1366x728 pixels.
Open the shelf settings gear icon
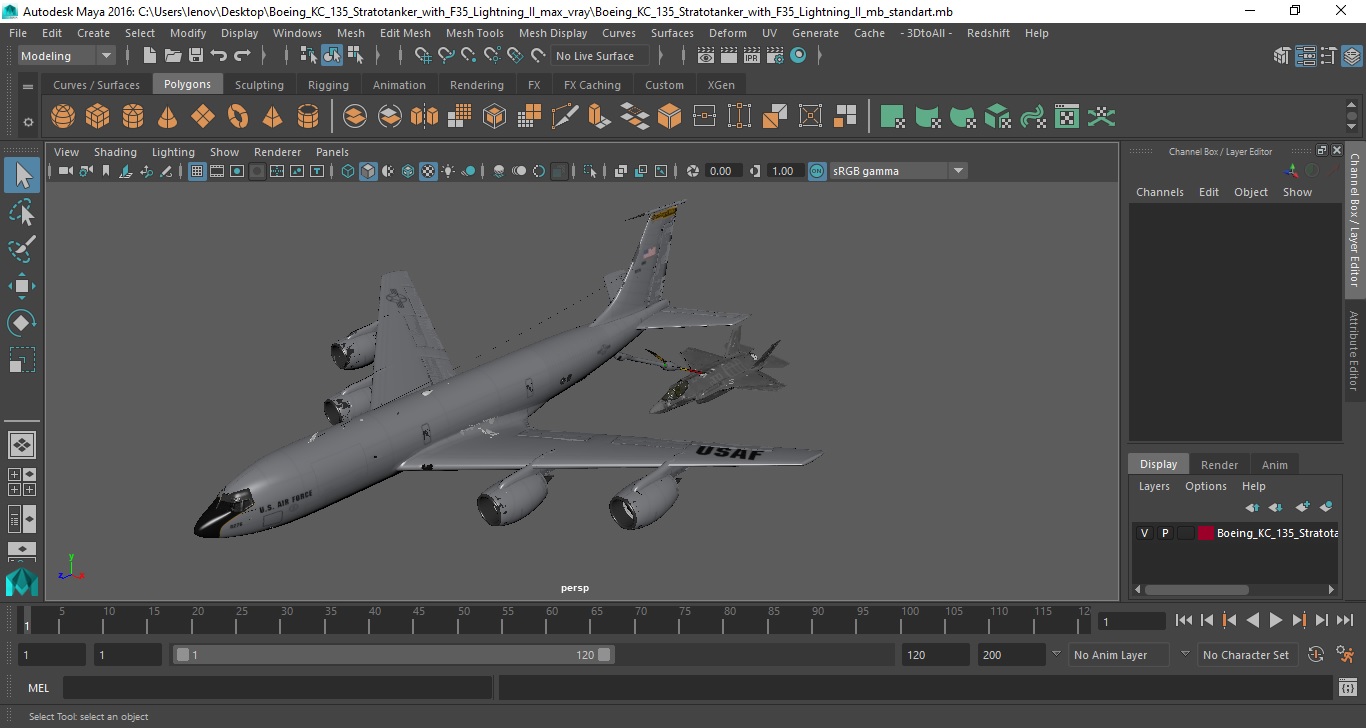tap(28, 122)
